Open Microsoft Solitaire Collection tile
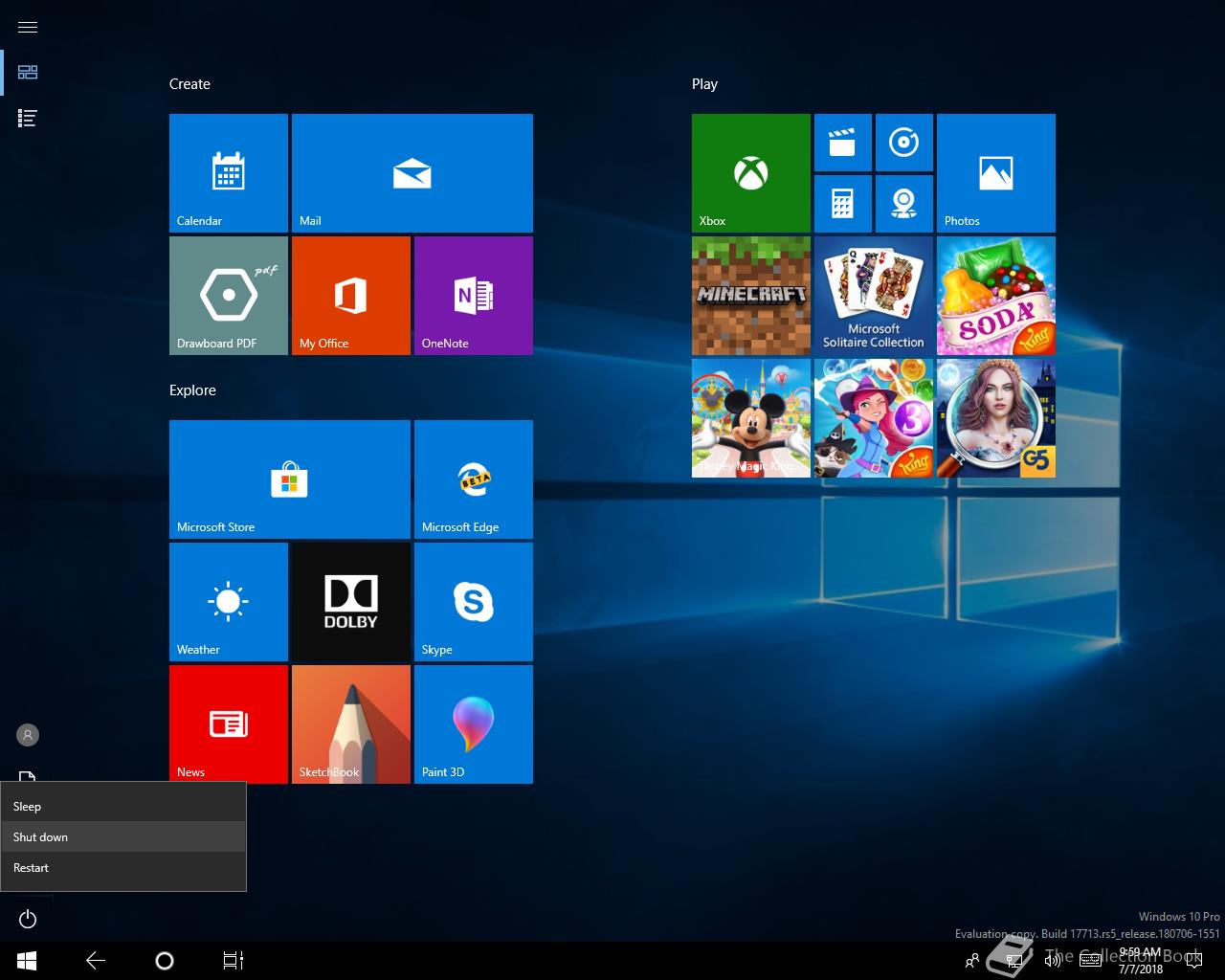 [x=874, y=296]
